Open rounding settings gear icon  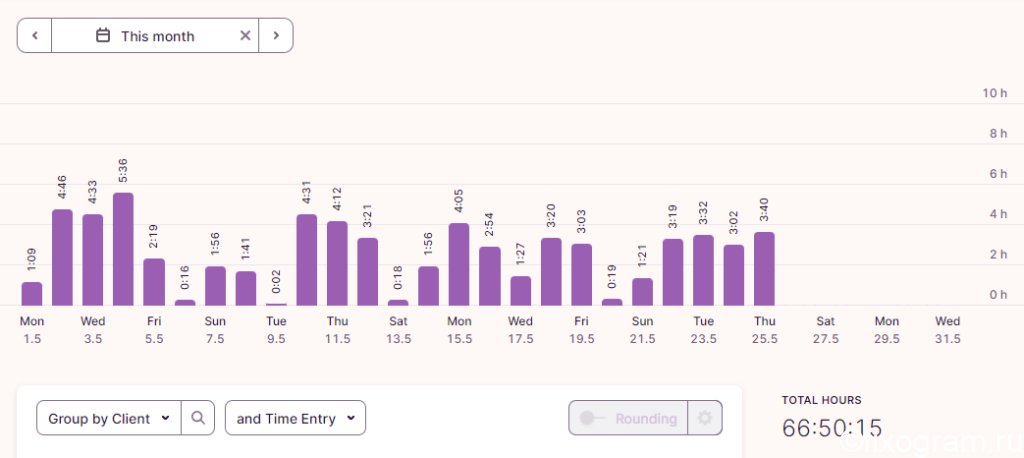point(705,418)
